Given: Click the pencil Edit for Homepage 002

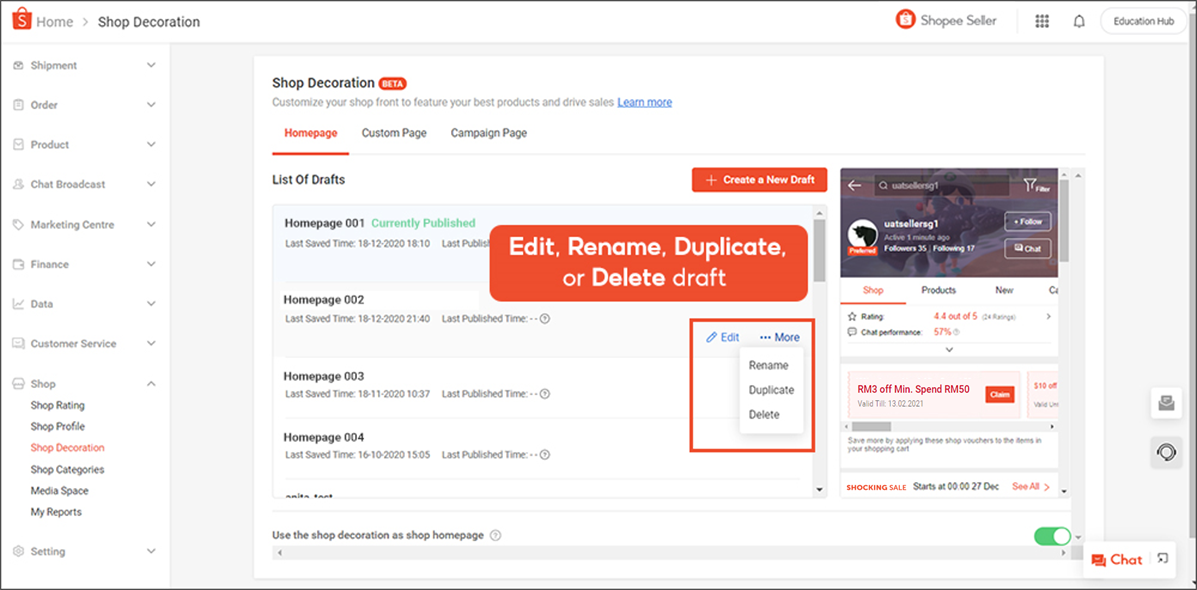Looking at the screenshot, I should [x=722, y=337].
